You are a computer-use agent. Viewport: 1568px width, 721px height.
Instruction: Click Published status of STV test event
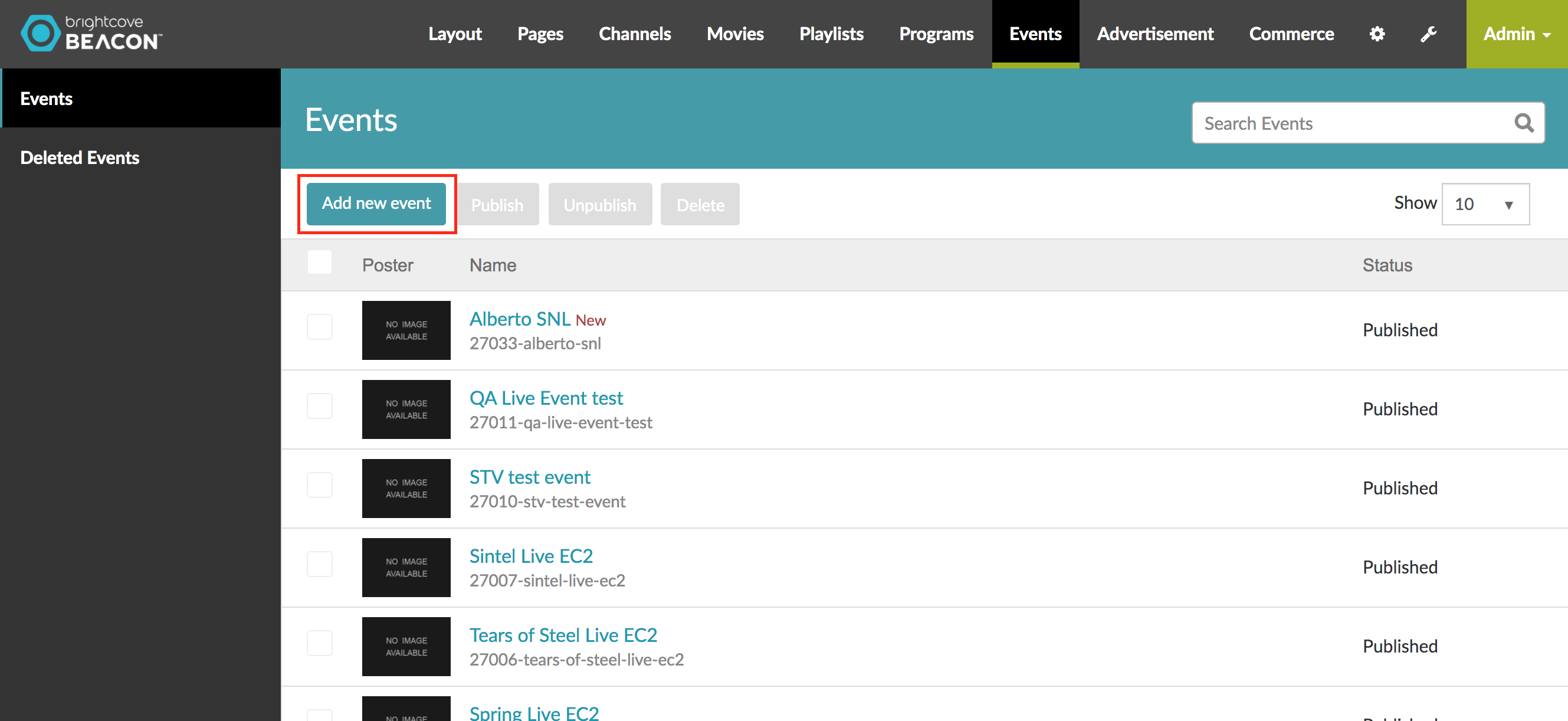pos(1400,489)
